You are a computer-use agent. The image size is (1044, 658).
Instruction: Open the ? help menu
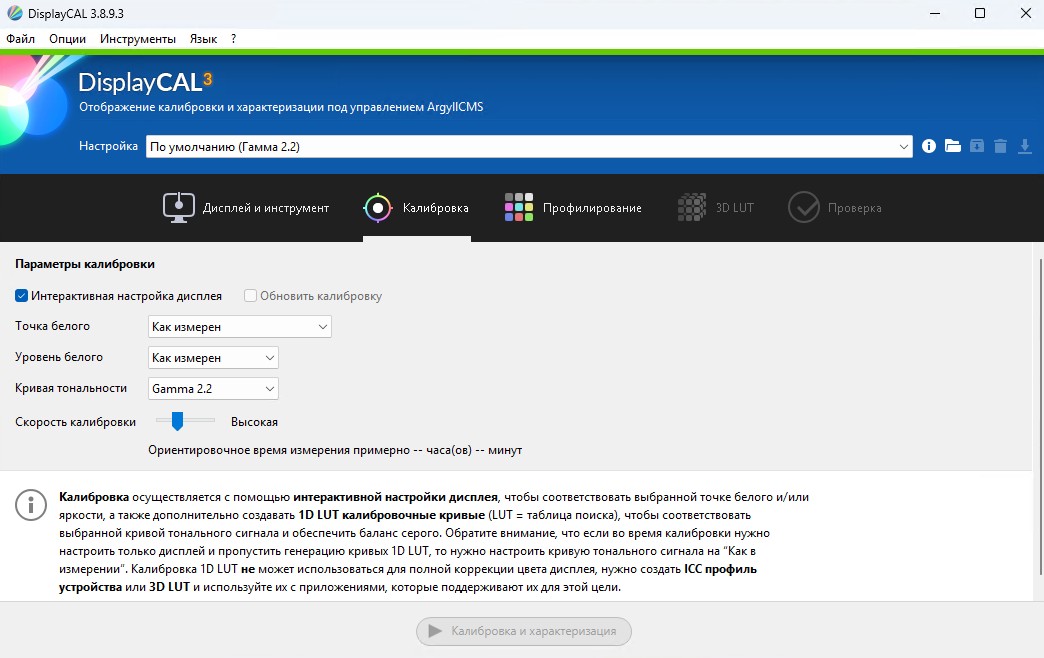(x=233, y=39)
